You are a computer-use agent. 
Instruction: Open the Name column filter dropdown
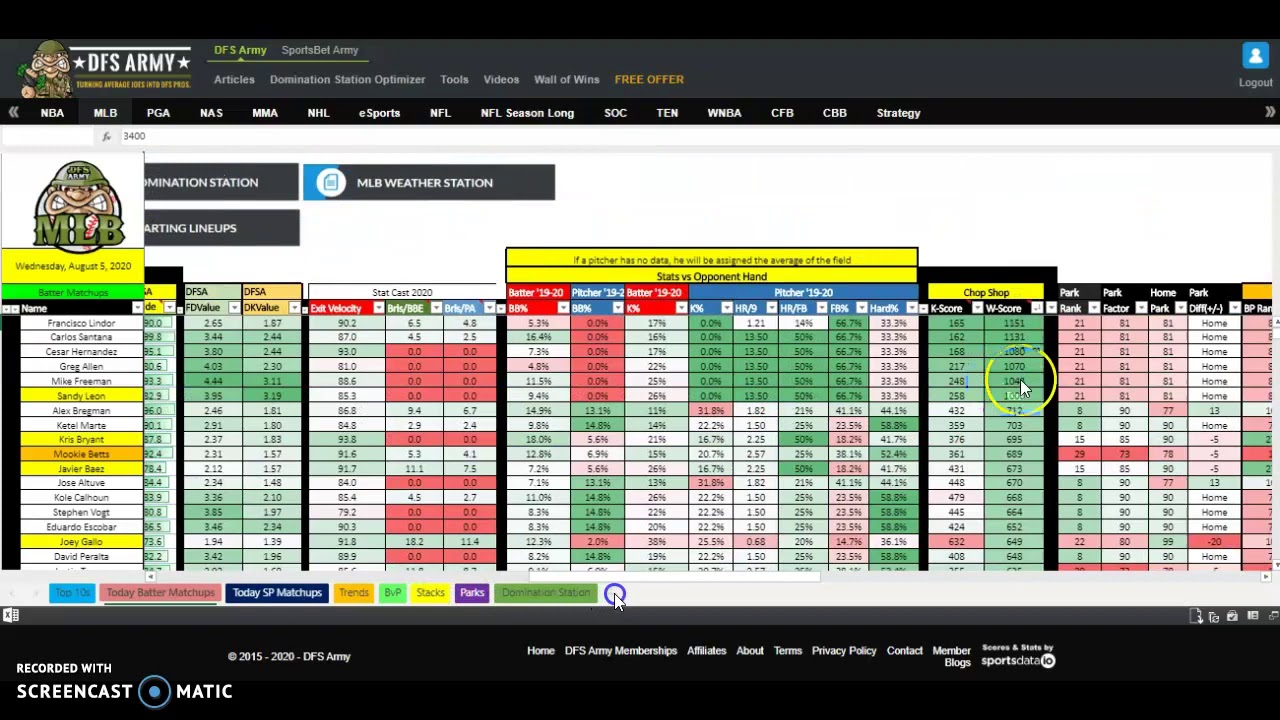137,308
